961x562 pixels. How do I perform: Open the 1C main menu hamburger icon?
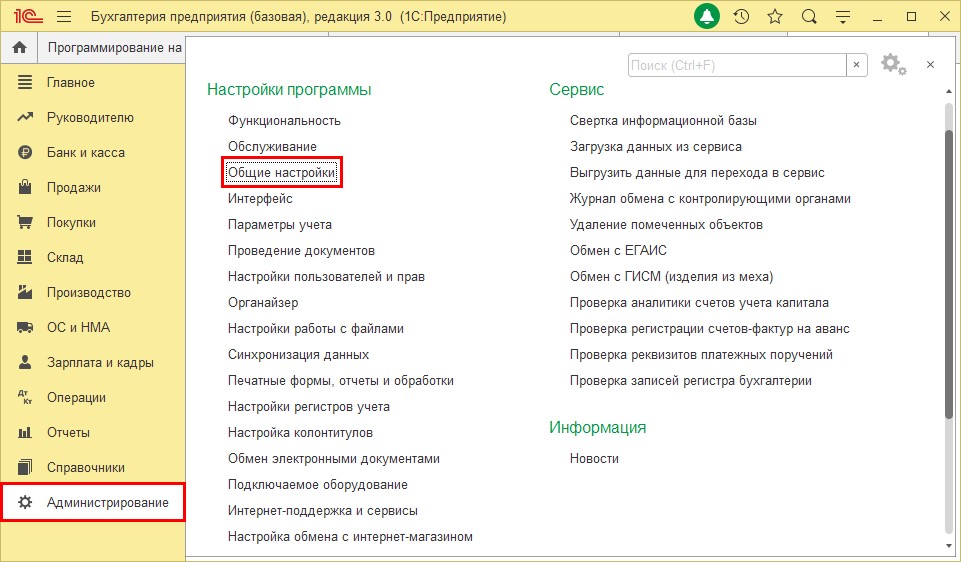tap(64, 17)
